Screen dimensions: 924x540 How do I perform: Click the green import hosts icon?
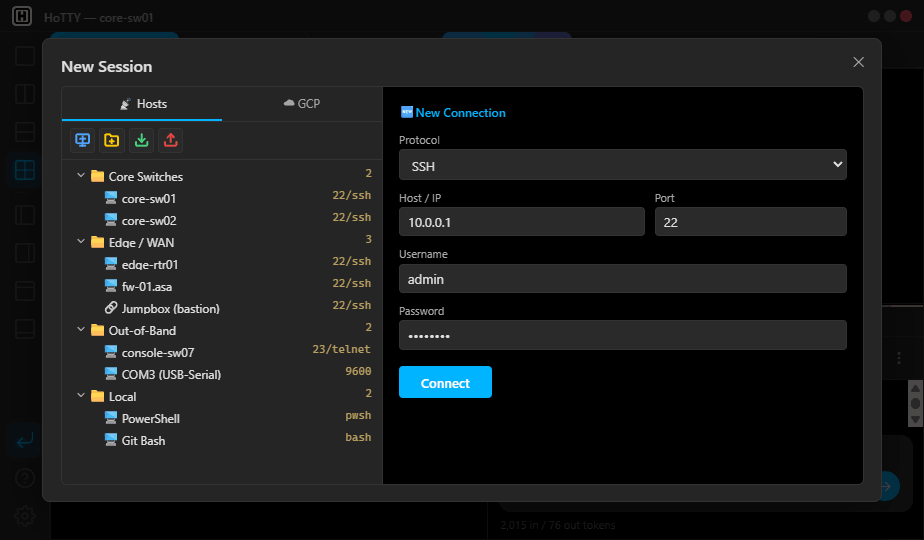pyautogui.click(x=141, y=140)
